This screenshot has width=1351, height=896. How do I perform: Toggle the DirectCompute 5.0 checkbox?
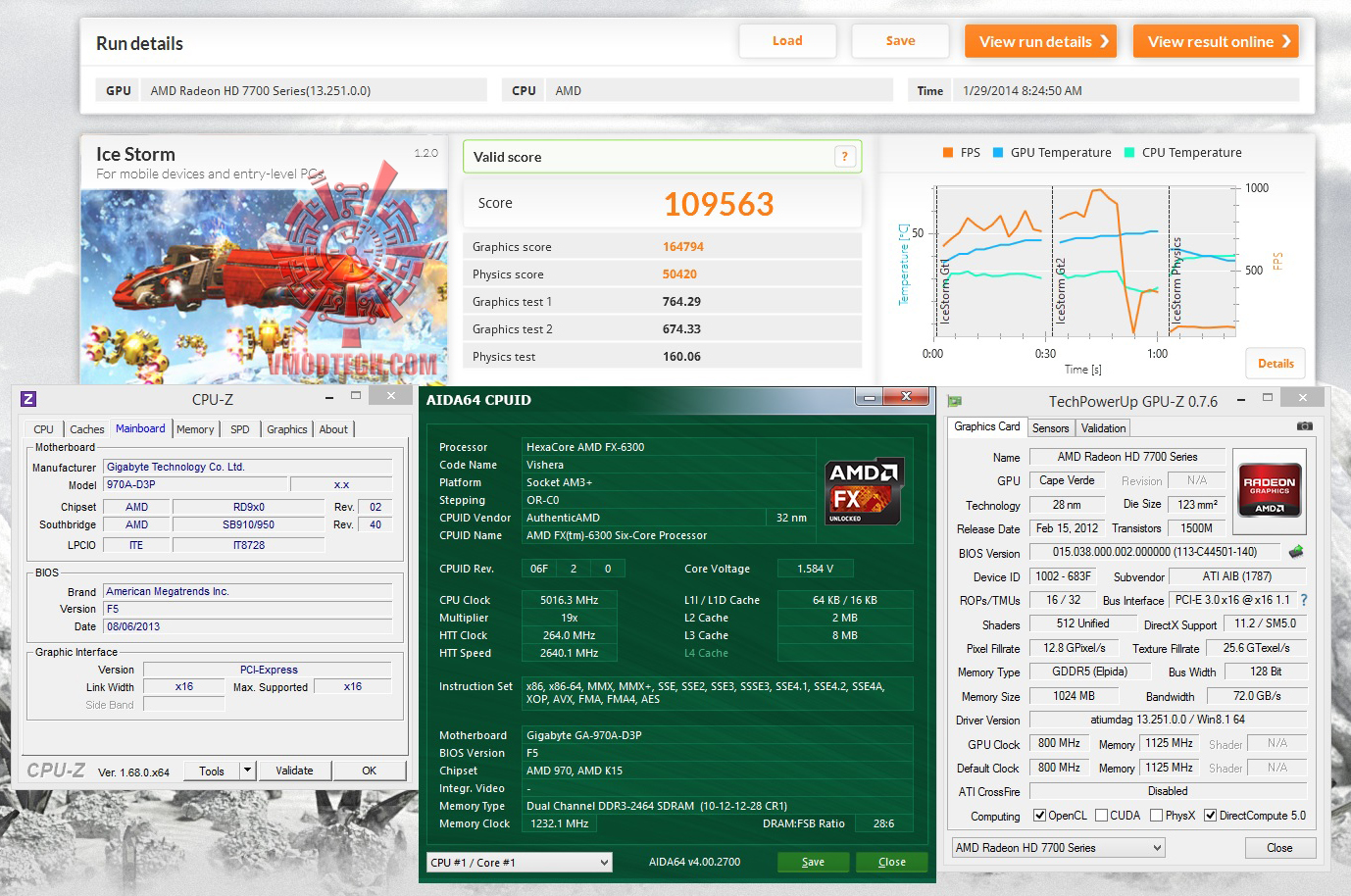pos(1211,816)
